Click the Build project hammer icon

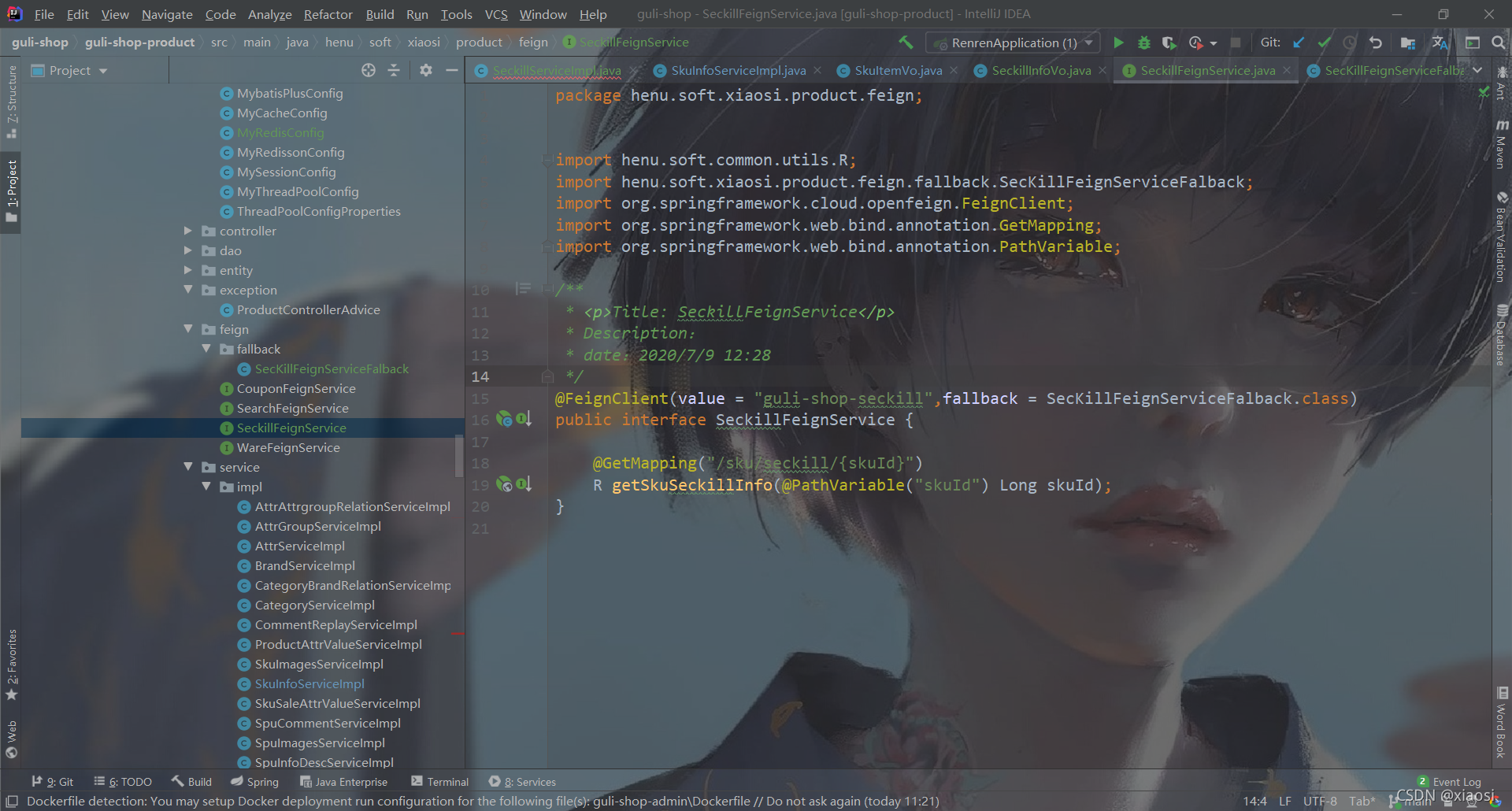pyautogui.click(x=906, y=43)
